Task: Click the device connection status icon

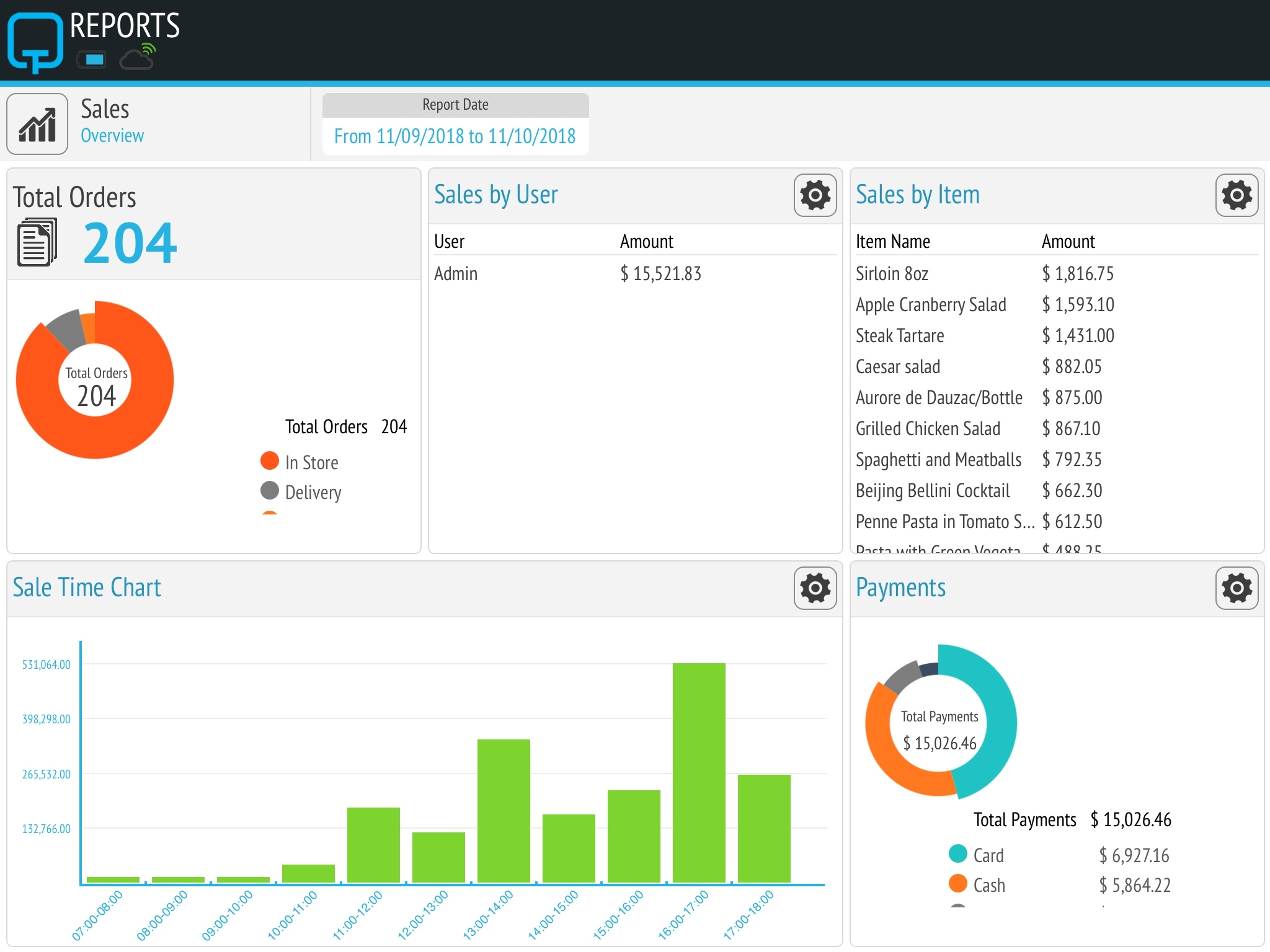Action: pyautogui.click(x=91, y=59)
